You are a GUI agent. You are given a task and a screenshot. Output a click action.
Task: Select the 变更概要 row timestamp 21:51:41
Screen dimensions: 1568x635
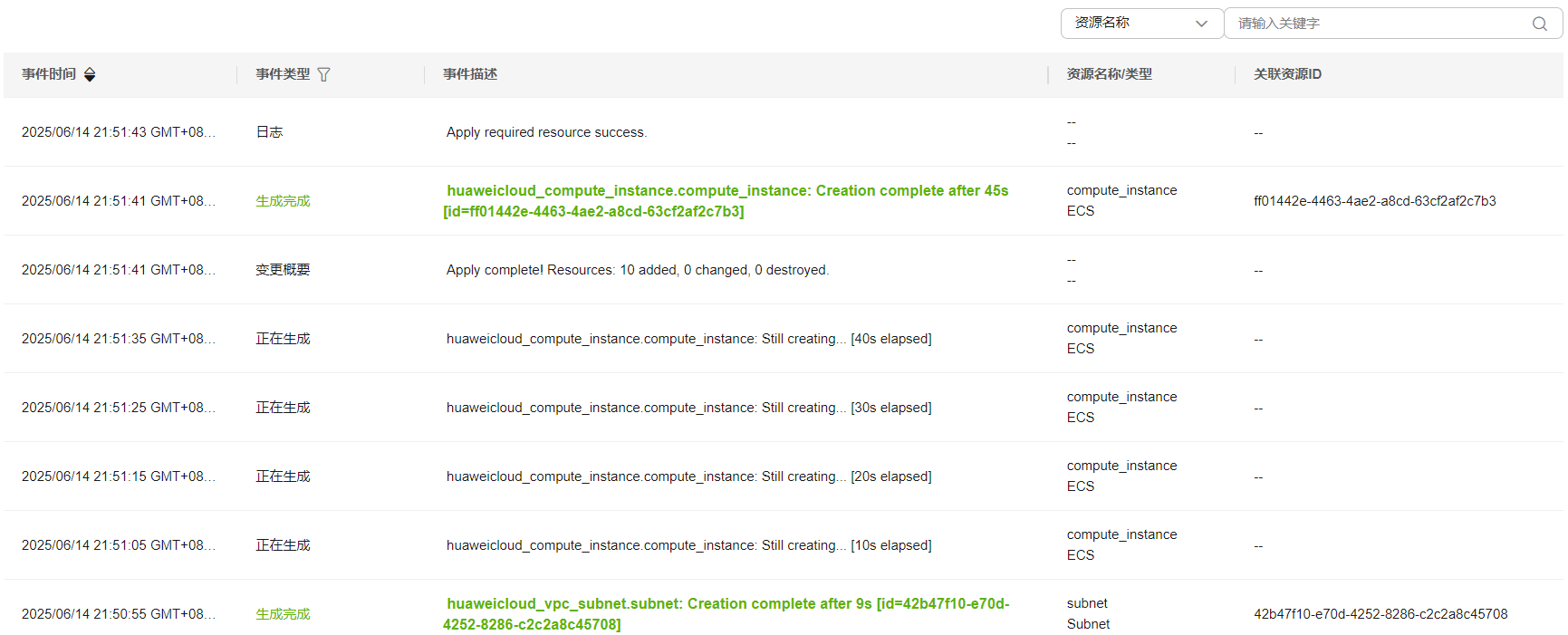pos(119,270)
